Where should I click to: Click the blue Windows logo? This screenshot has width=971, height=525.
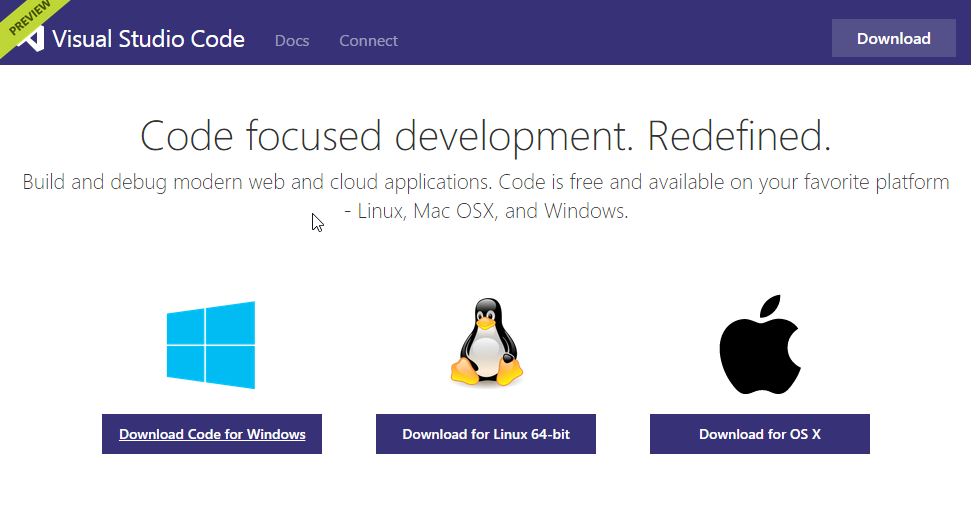211,345
